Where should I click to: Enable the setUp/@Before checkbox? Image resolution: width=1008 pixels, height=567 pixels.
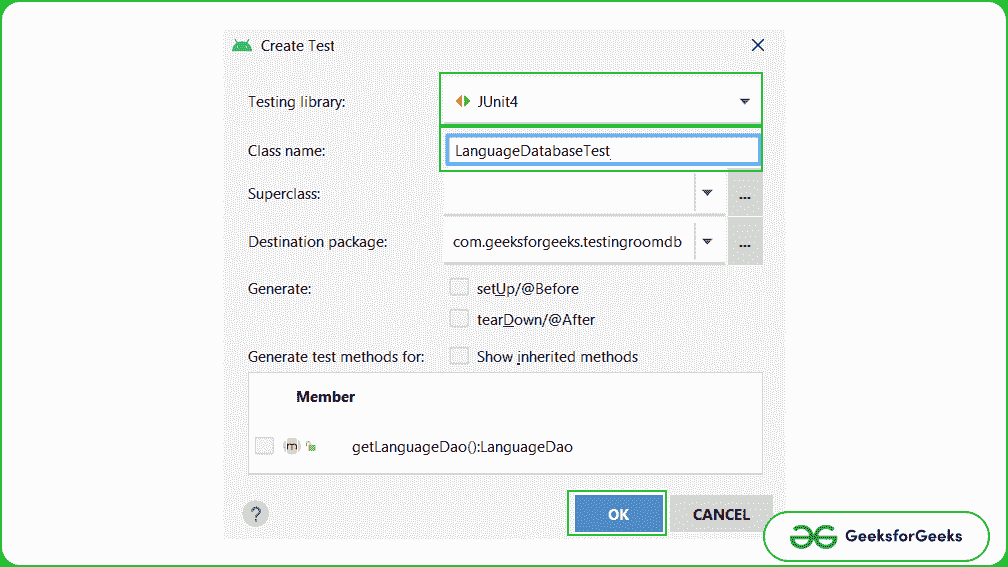coord(459,288)
